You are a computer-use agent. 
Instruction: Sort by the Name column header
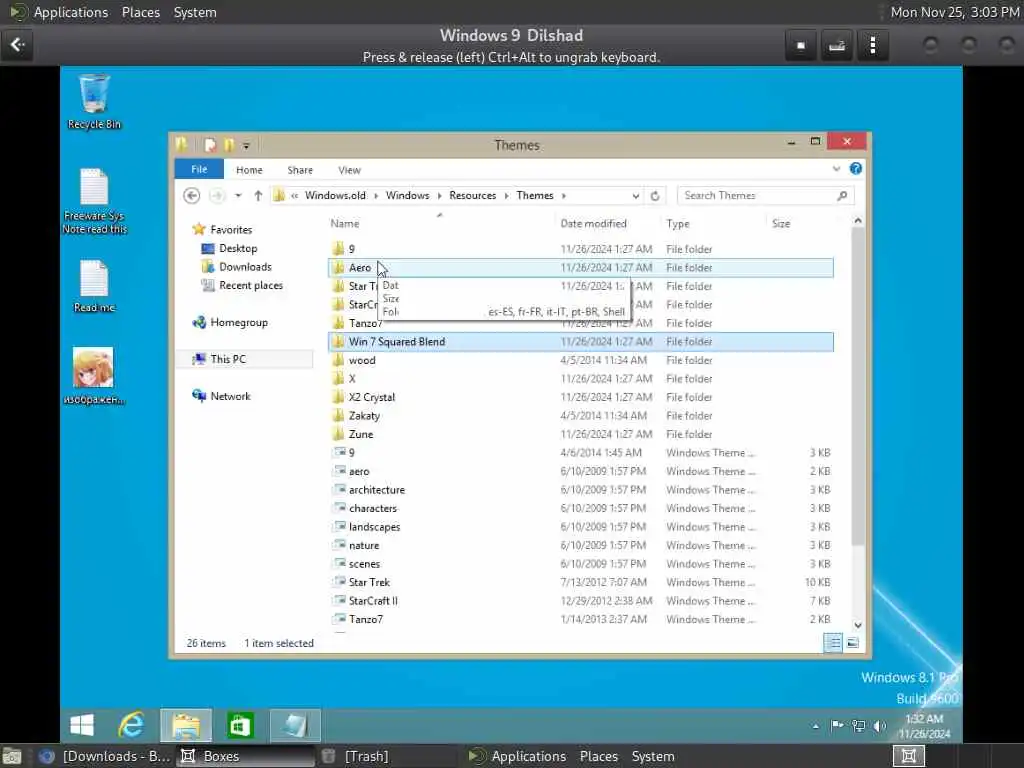[x=345, y=223]
